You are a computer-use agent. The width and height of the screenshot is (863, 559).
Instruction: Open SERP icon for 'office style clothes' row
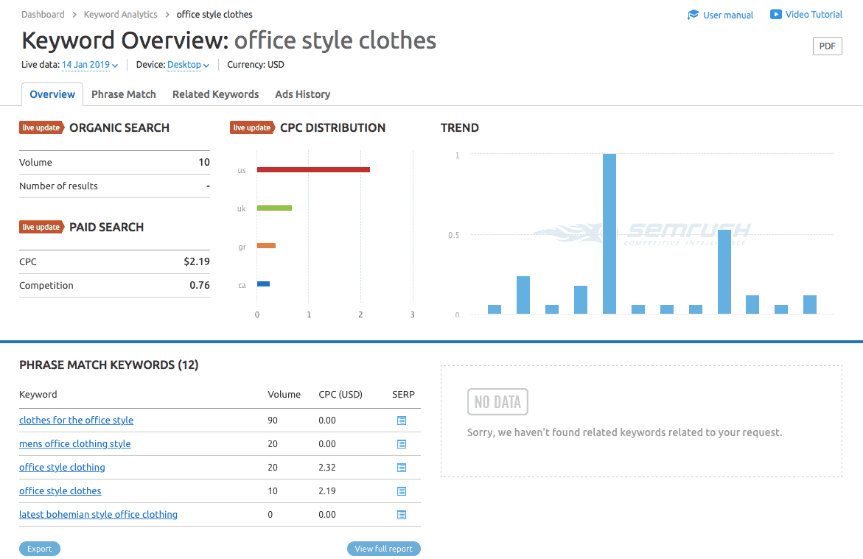point(402,491)
